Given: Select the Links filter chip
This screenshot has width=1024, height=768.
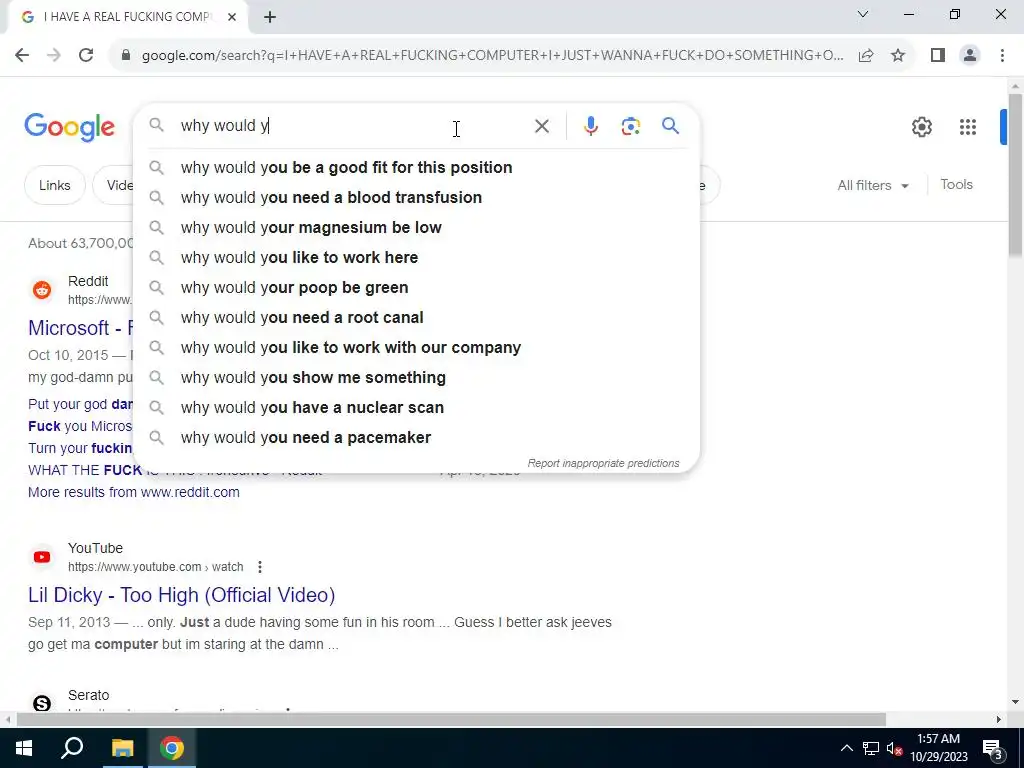Looking at the screenshot, I should click(x=55, y=185).
